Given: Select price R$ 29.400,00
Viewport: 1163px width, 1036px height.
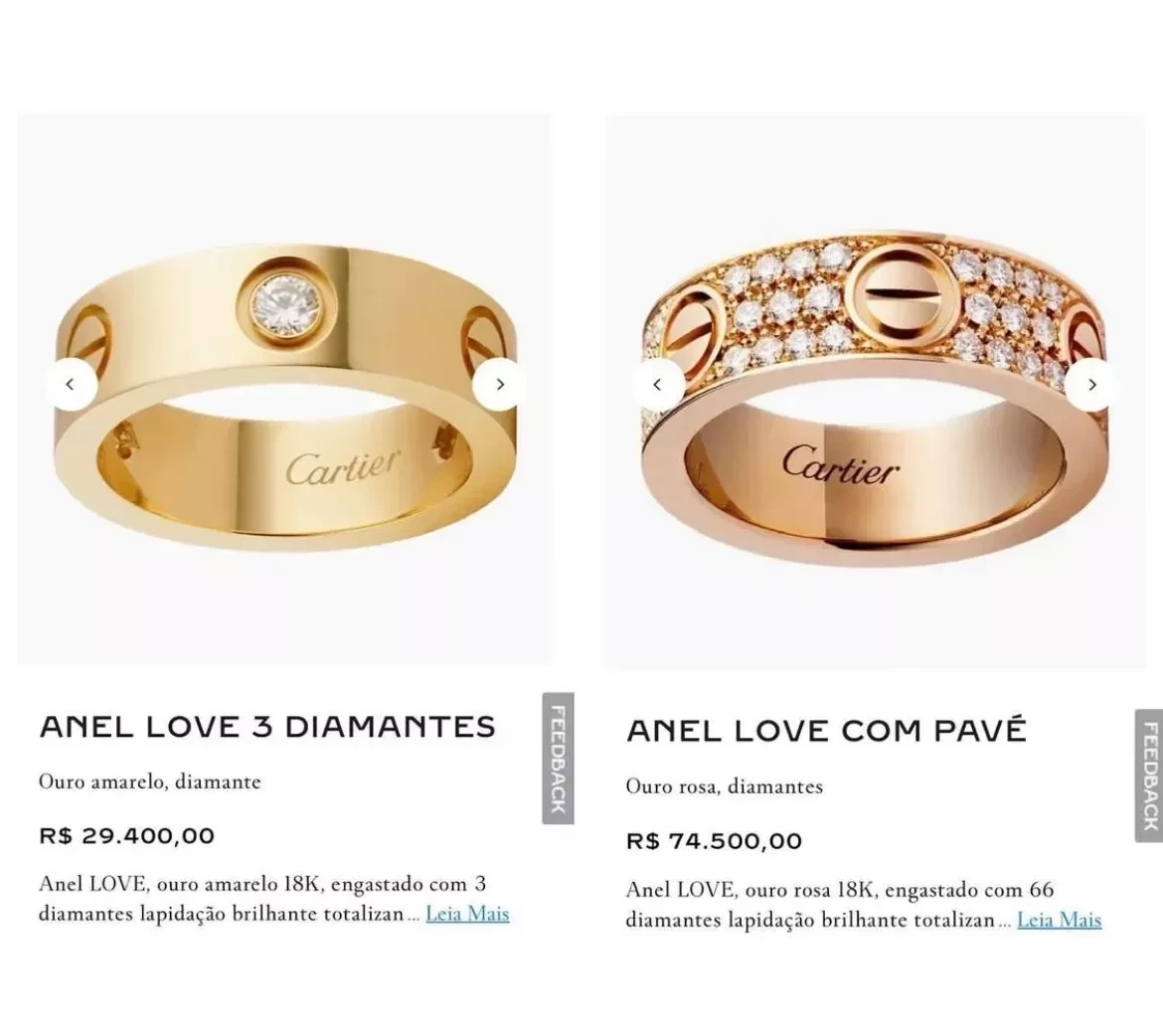Looking at the screenshot, I should (127, 835).
